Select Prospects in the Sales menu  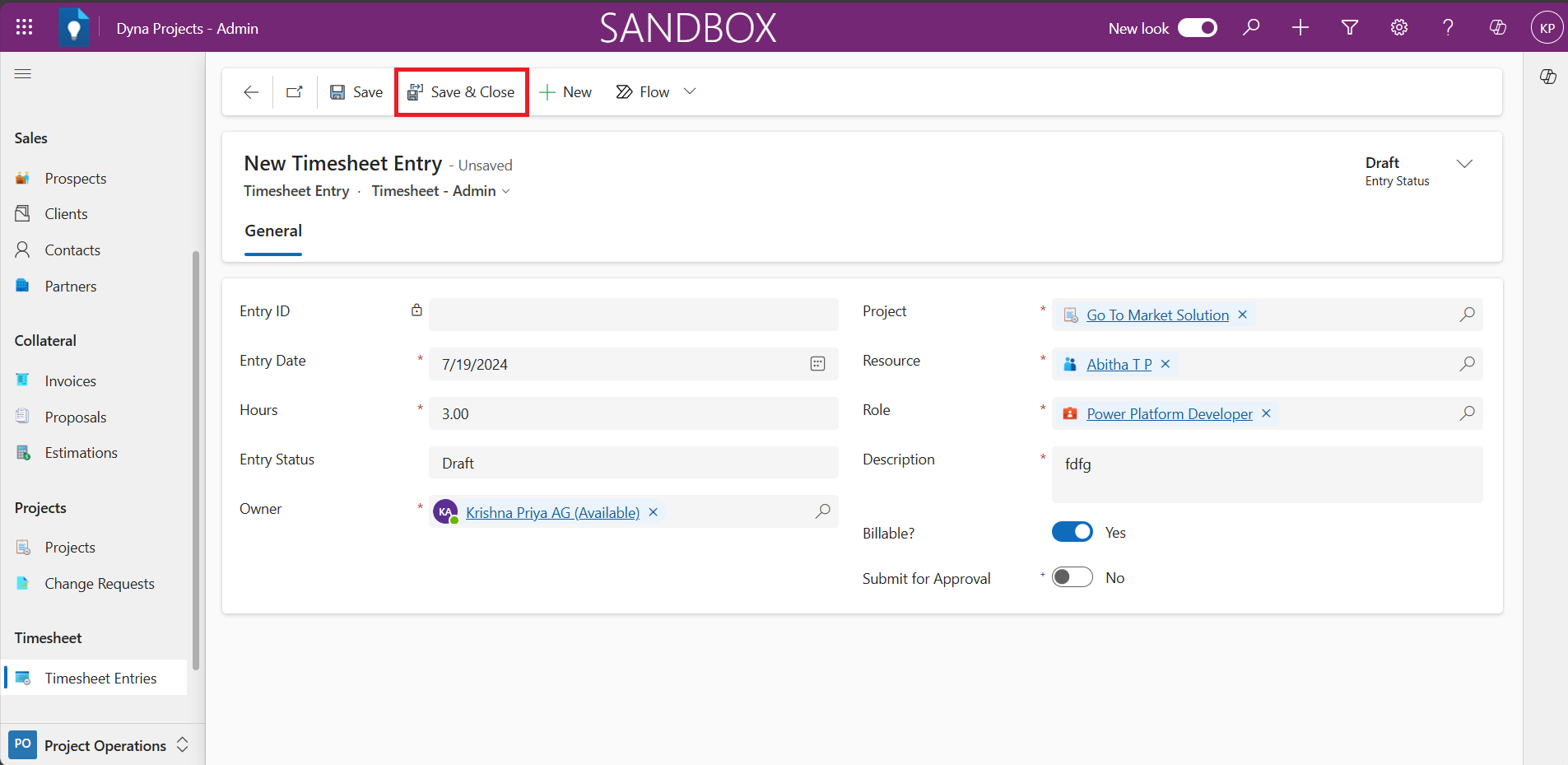point(76,178)
